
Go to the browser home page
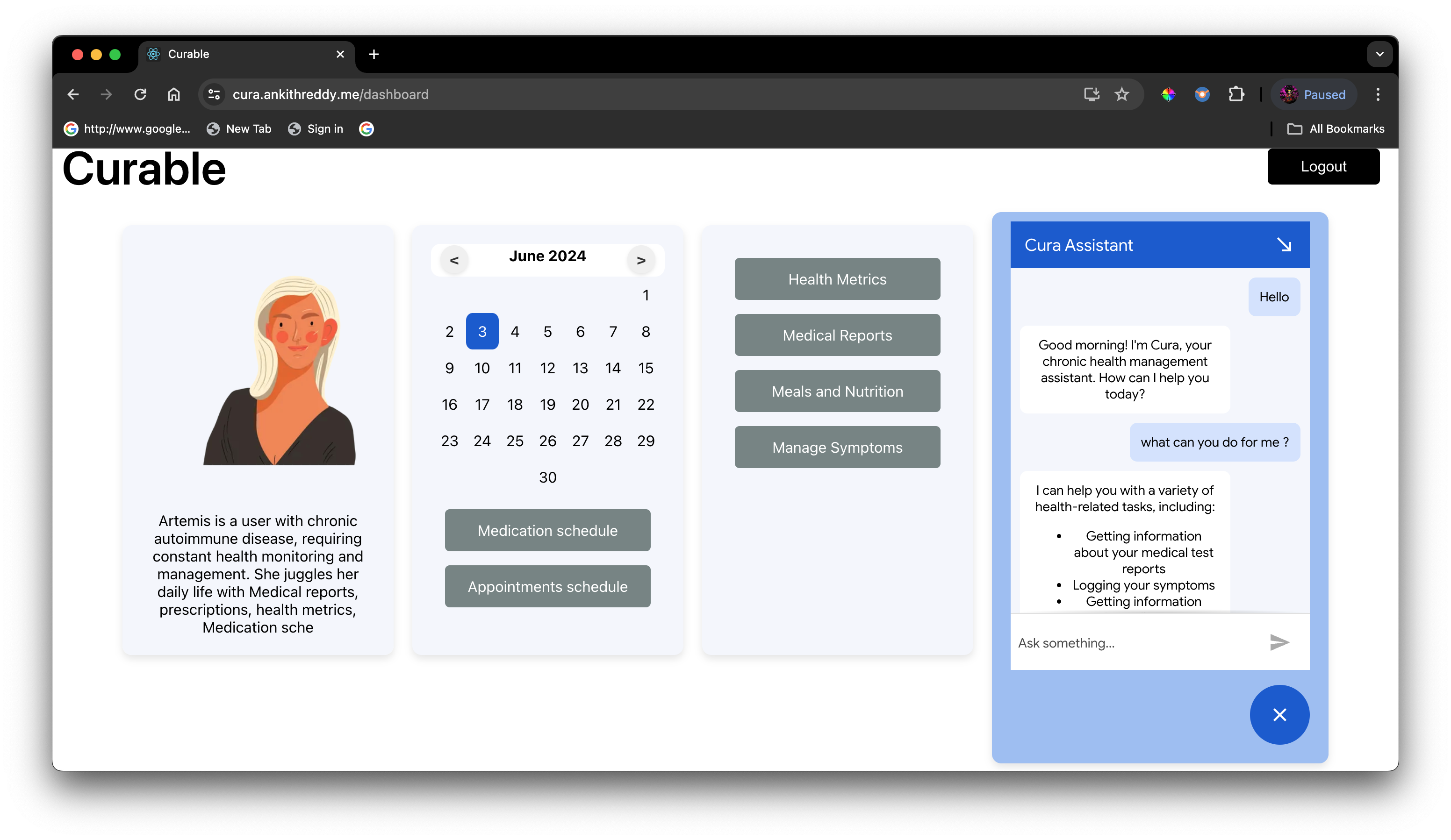pos(173,94)
